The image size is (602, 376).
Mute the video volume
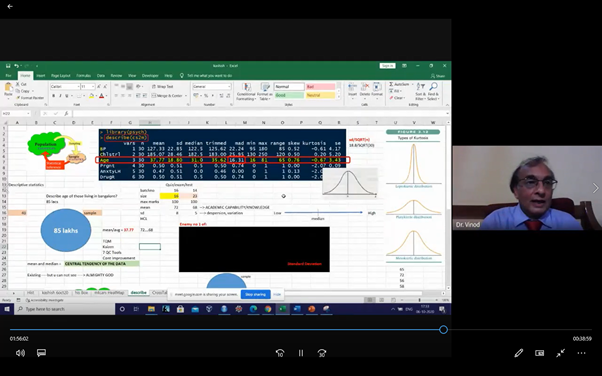[20, 353]
